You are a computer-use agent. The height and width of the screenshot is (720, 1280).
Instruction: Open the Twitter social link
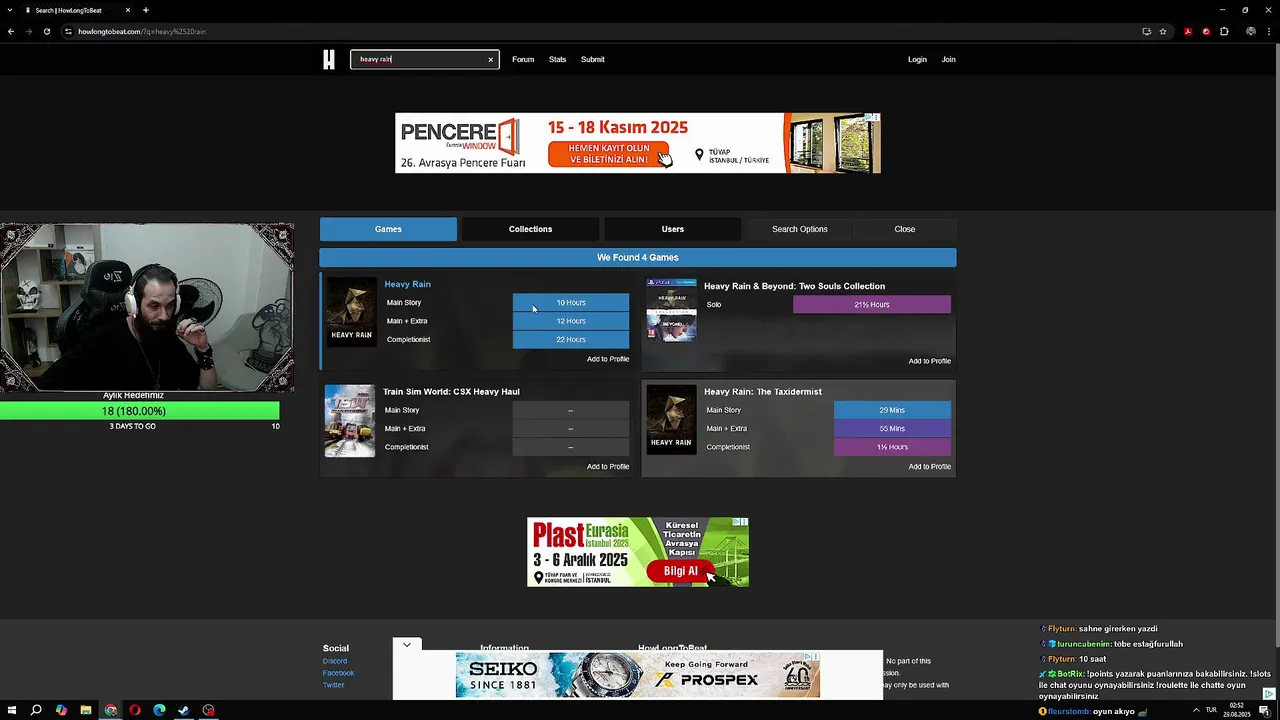click(x=334, y=685)
